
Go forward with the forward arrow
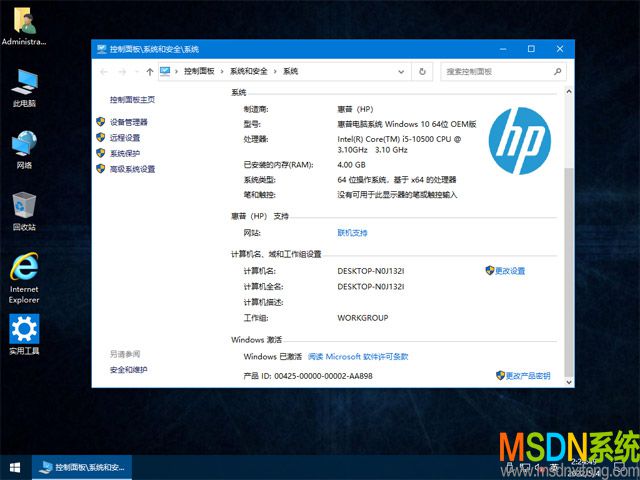122,72
